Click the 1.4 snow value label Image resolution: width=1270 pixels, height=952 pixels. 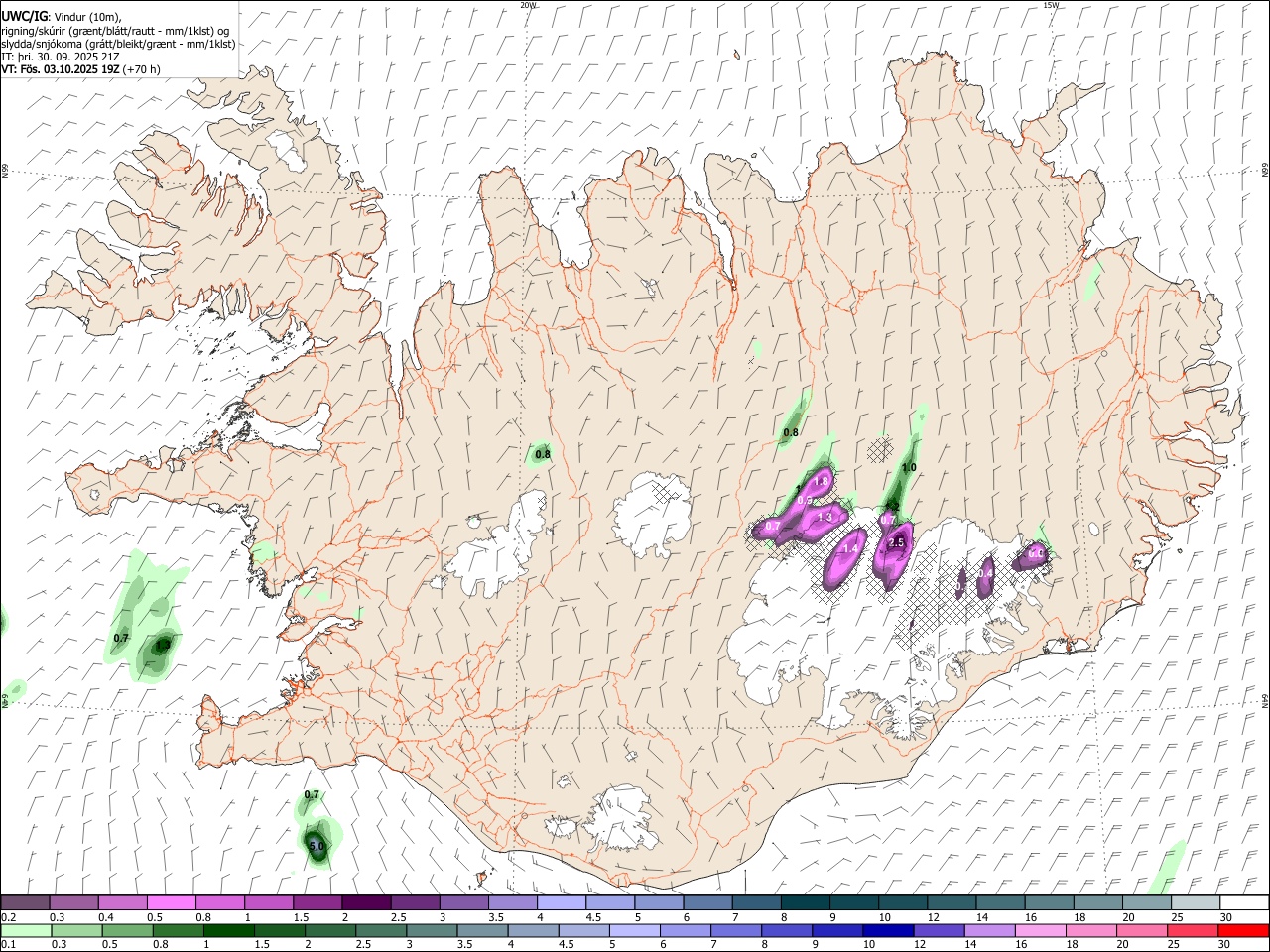coord(850,548)
